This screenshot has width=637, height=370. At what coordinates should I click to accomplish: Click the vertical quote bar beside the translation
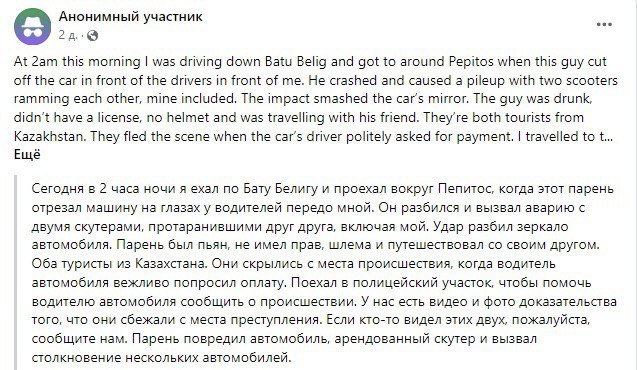16,273
